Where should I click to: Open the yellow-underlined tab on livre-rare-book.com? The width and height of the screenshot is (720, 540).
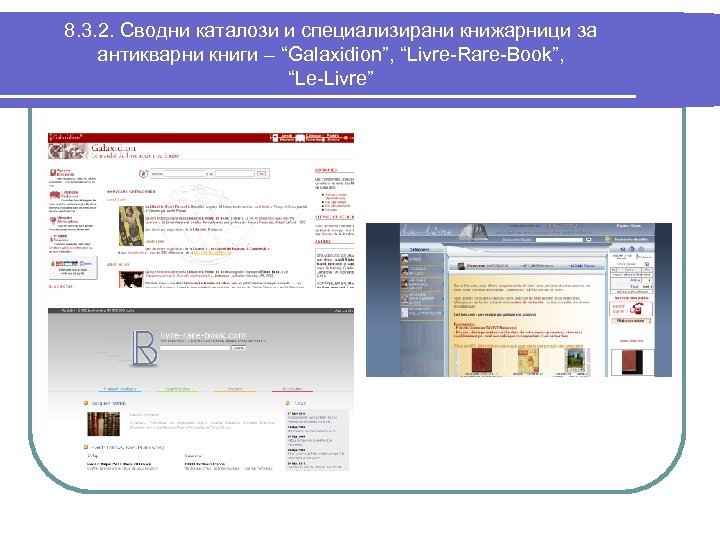click(235, 389)
